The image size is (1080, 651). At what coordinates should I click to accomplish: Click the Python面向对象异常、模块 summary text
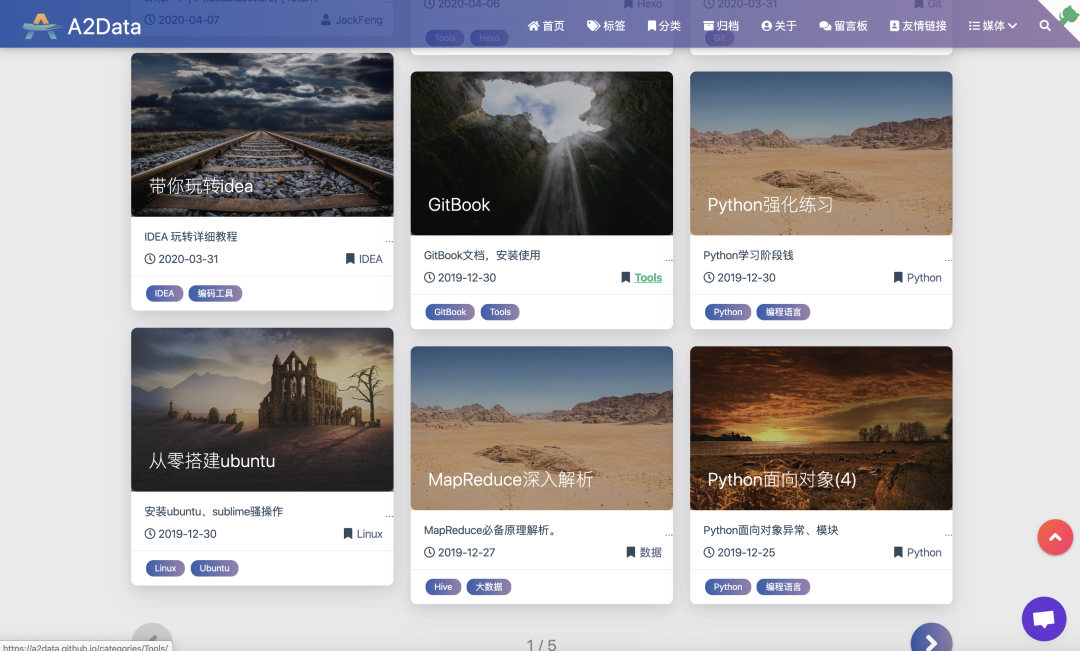[x=771, y=530]
